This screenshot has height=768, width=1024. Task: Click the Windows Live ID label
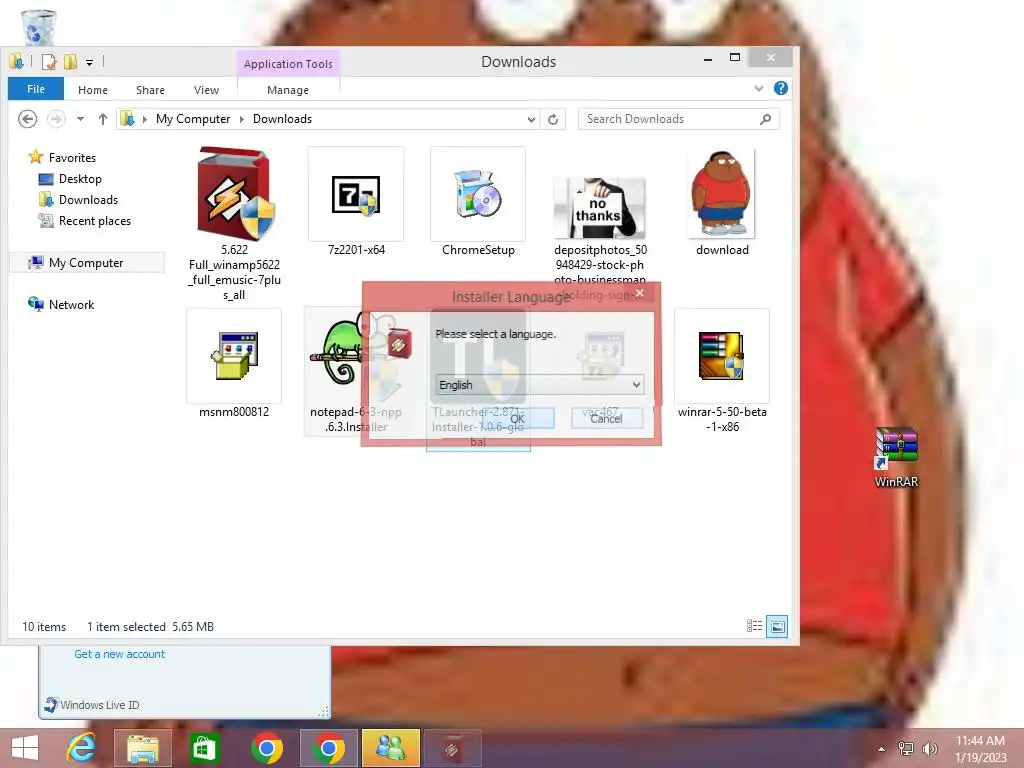(99, 705)
